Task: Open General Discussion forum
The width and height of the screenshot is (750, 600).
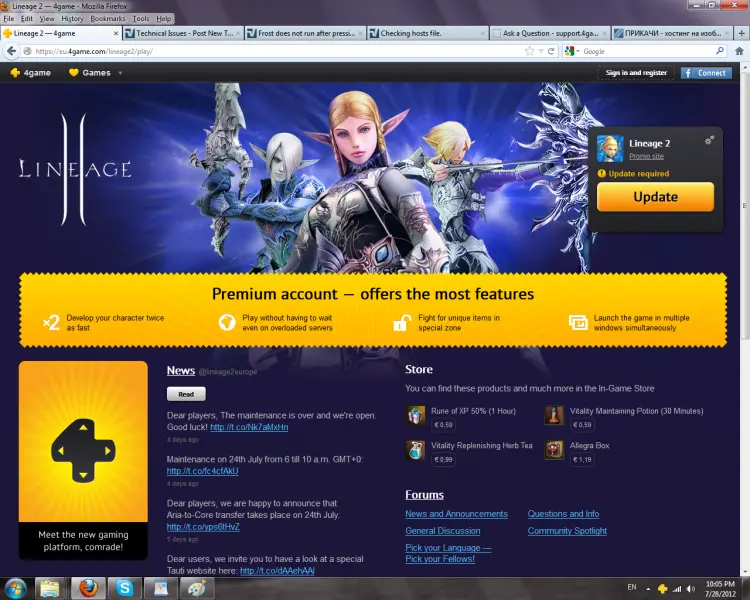Action: [x=442, y=531]
